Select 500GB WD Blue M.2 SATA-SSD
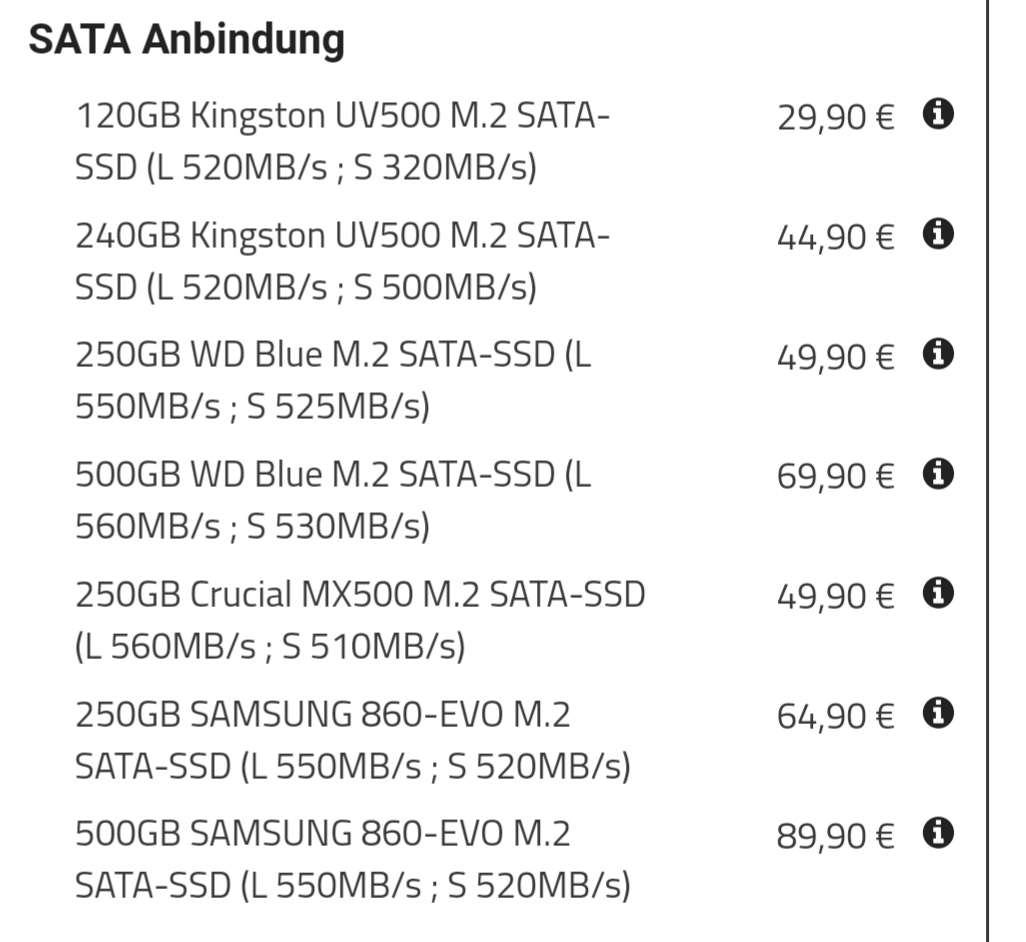 pos(333,500)
